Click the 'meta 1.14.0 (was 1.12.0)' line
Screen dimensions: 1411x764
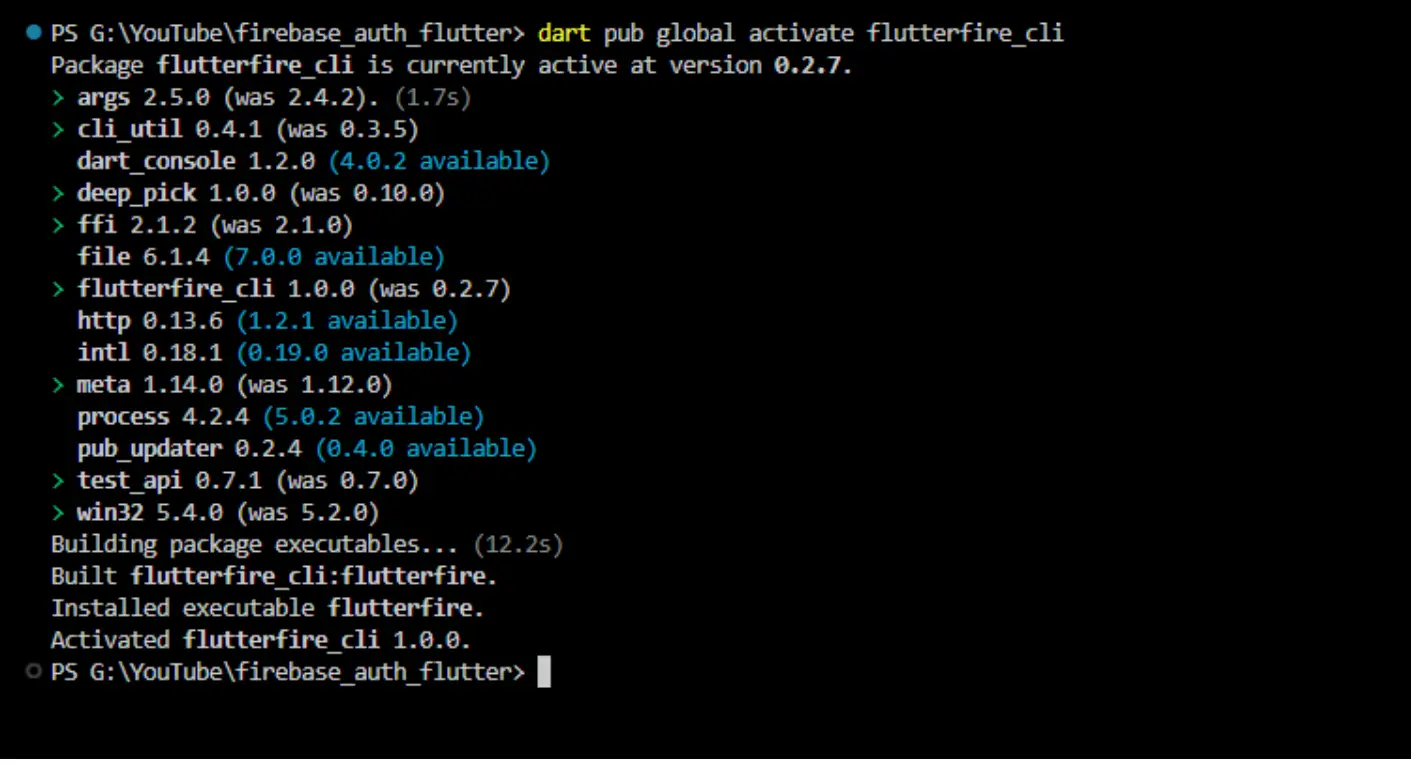(235, 385)
